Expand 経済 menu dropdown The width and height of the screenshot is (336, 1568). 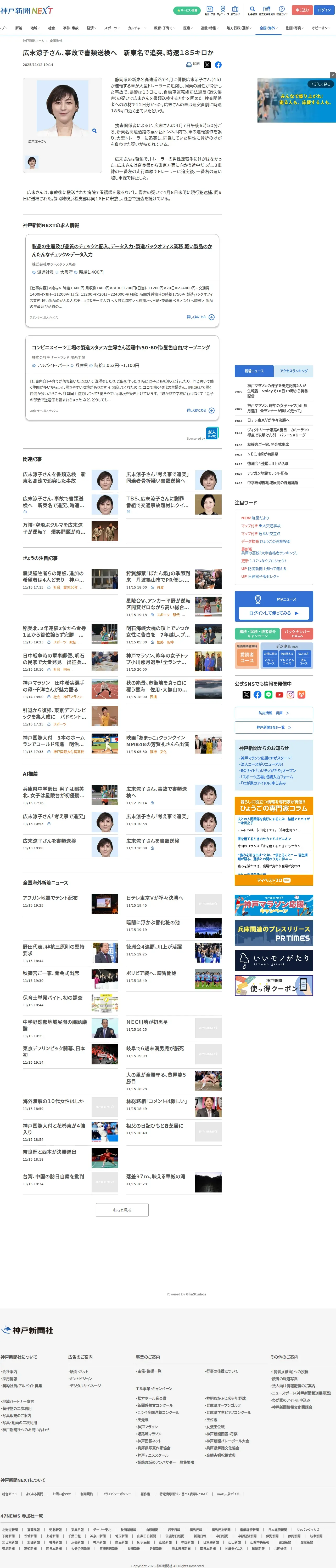(x=92, y=28)
